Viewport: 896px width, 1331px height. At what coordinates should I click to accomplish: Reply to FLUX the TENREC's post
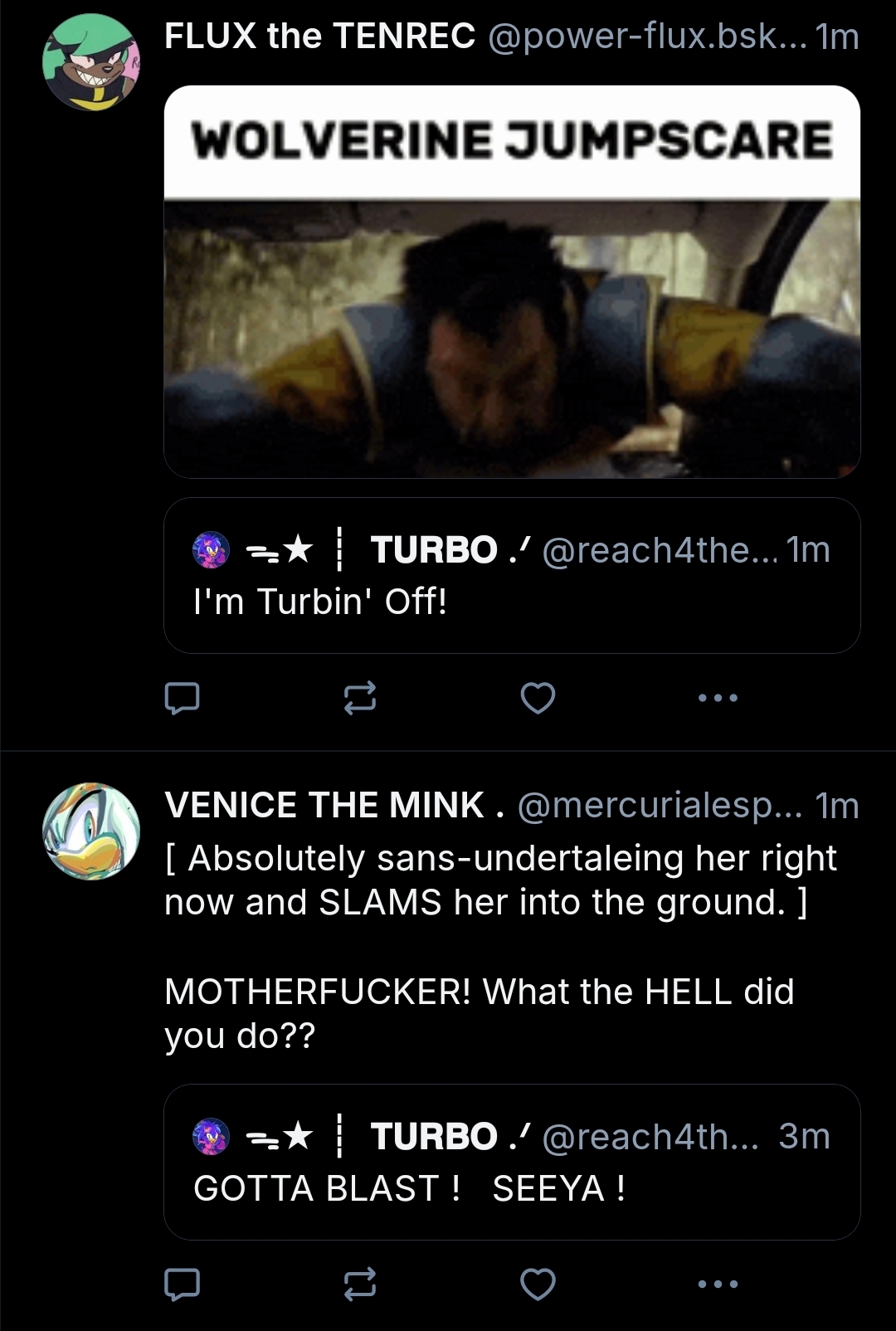182,698
